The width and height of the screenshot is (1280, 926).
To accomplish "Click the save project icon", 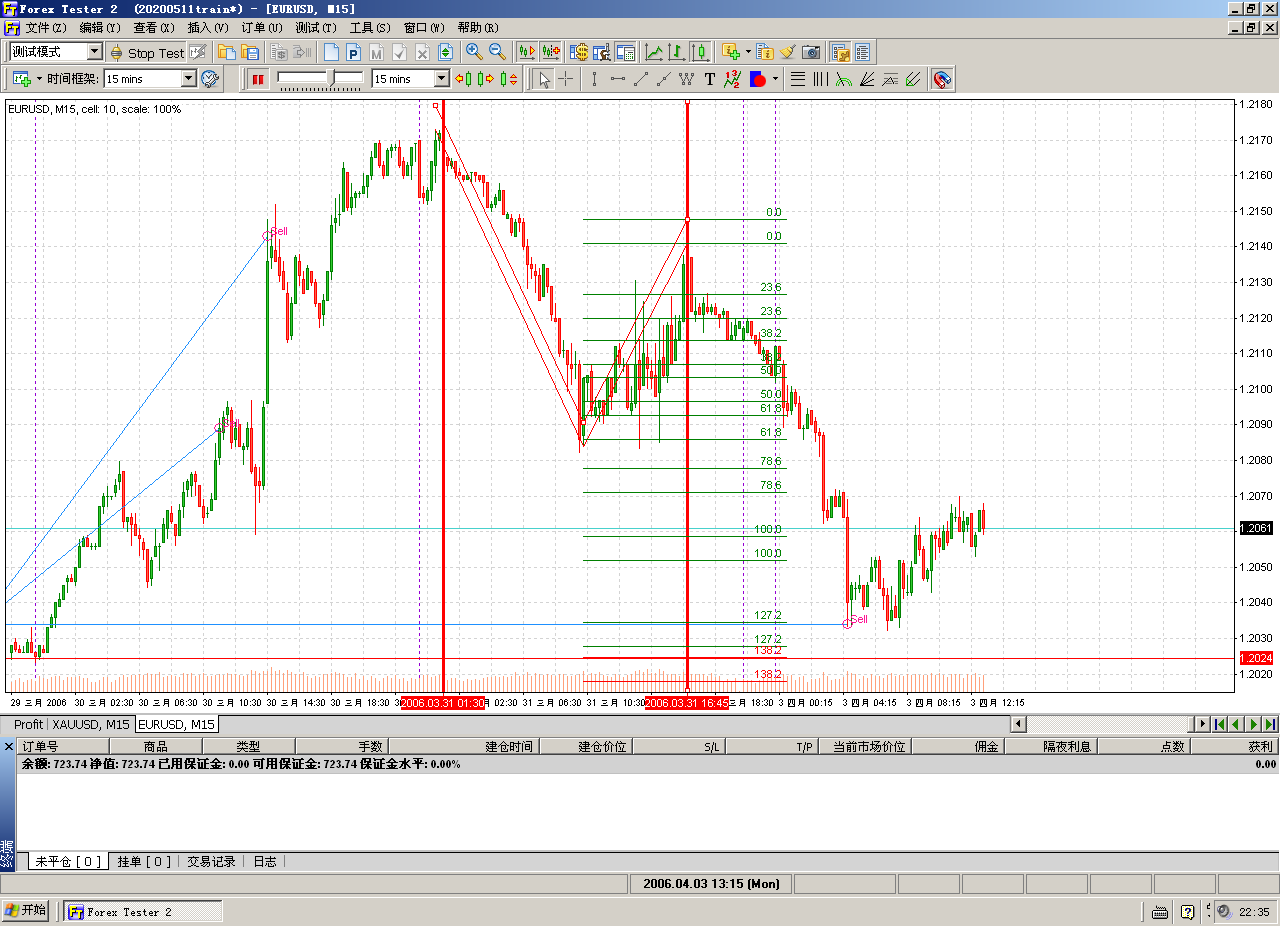I will 250,53.
